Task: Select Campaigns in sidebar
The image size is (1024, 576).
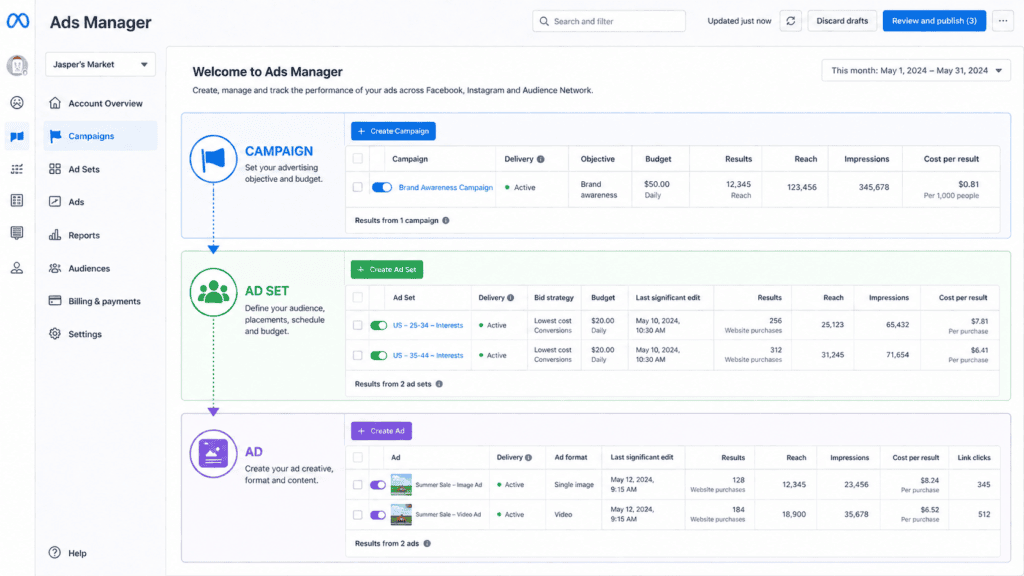Action: (x=101, y=136)
